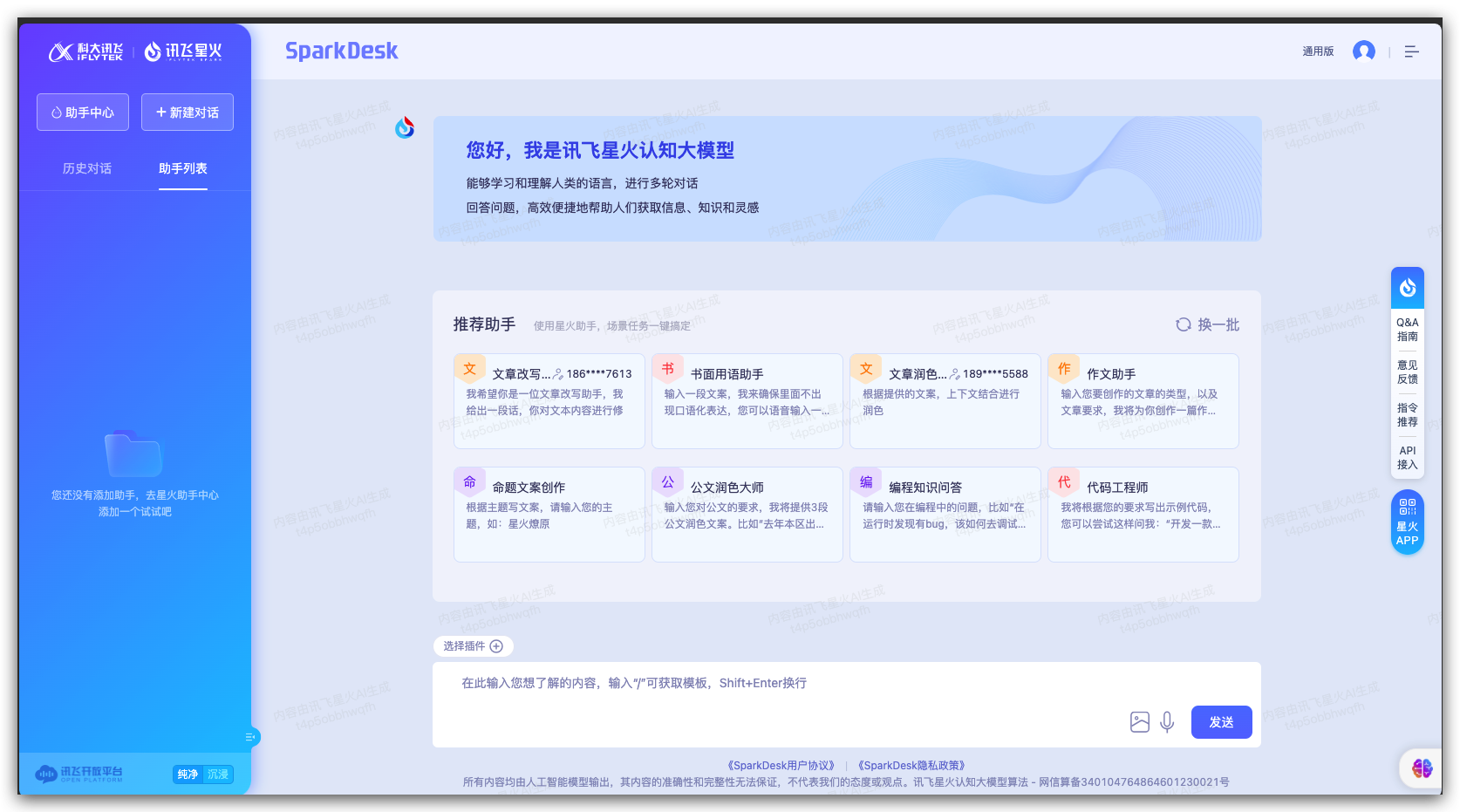
Task: Click the 命 icon on 命题文案创作
Action: [470, 482]
